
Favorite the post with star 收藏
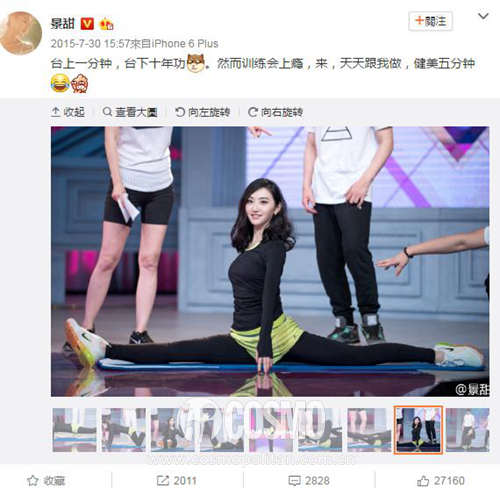[x=46, y=480]
